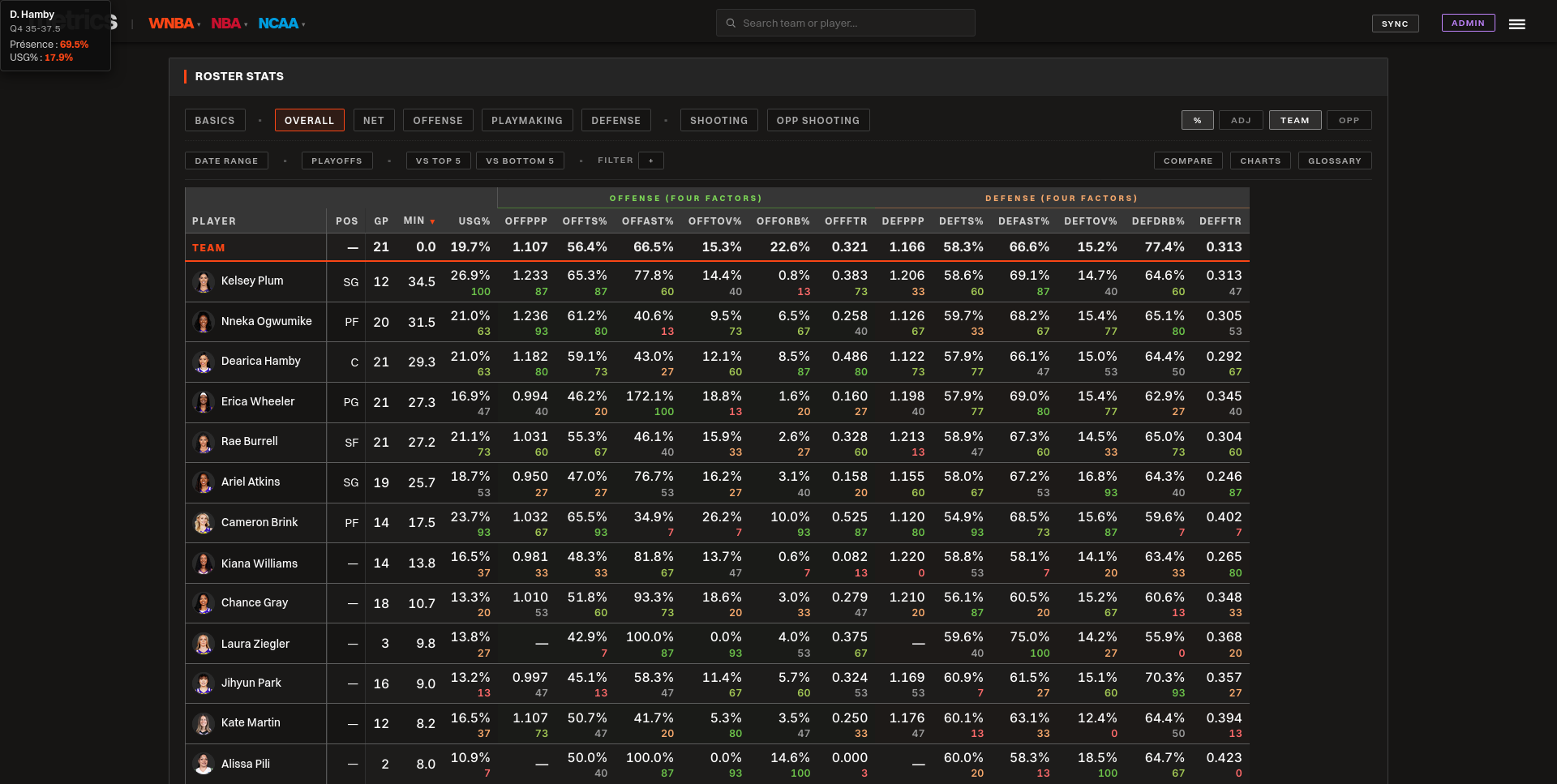Screen dimensions: 1557x784
Task: Toggle VS BOTTOM 5 filter
Action: coord(520,161)
